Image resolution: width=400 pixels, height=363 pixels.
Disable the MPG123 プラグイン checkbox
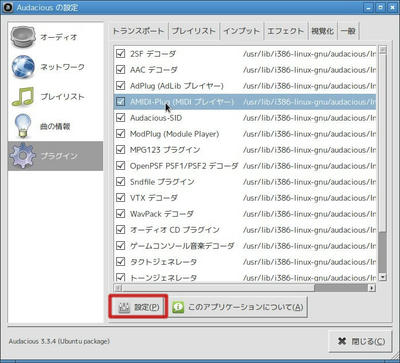(x=120, y=150)
